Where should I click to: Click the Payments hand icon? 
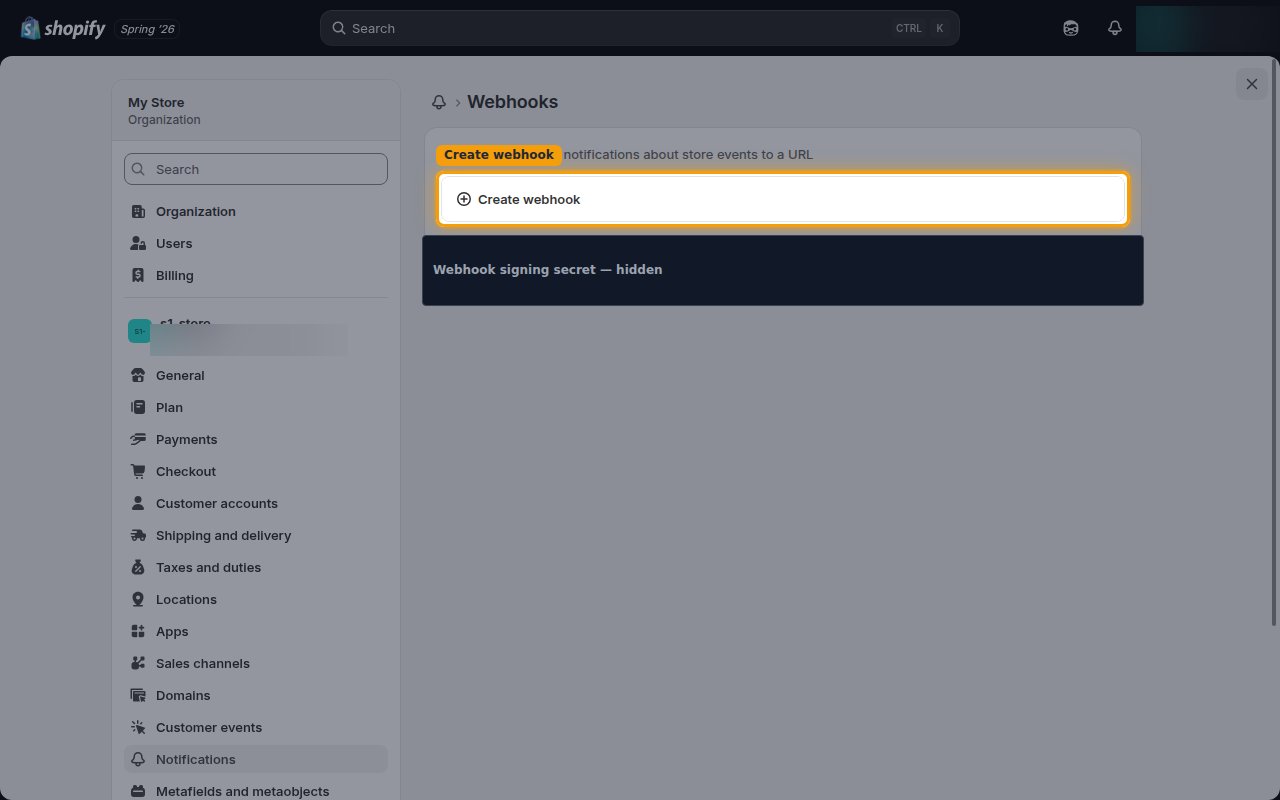(x=138, y=439)
